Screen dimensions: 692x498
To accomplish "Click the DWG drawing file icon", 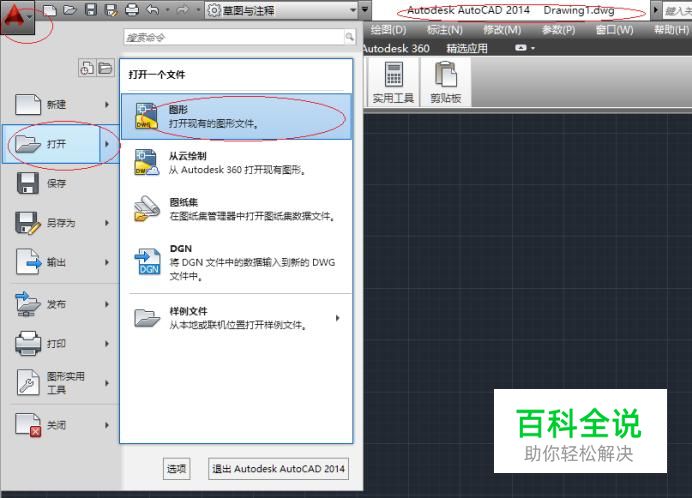I will tap(147, 117).
